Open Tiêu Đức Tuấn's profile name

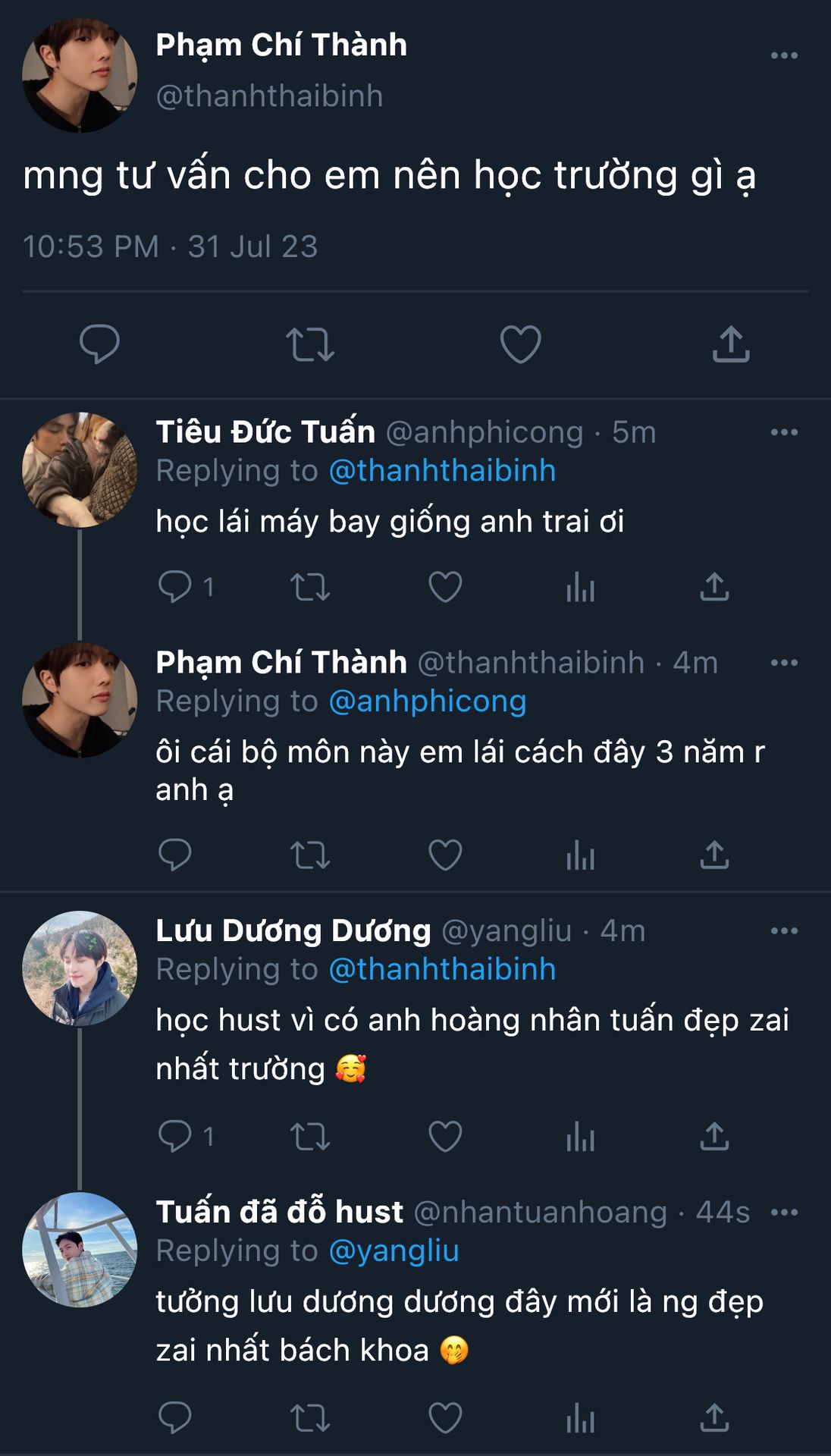(x=265, y=432)
